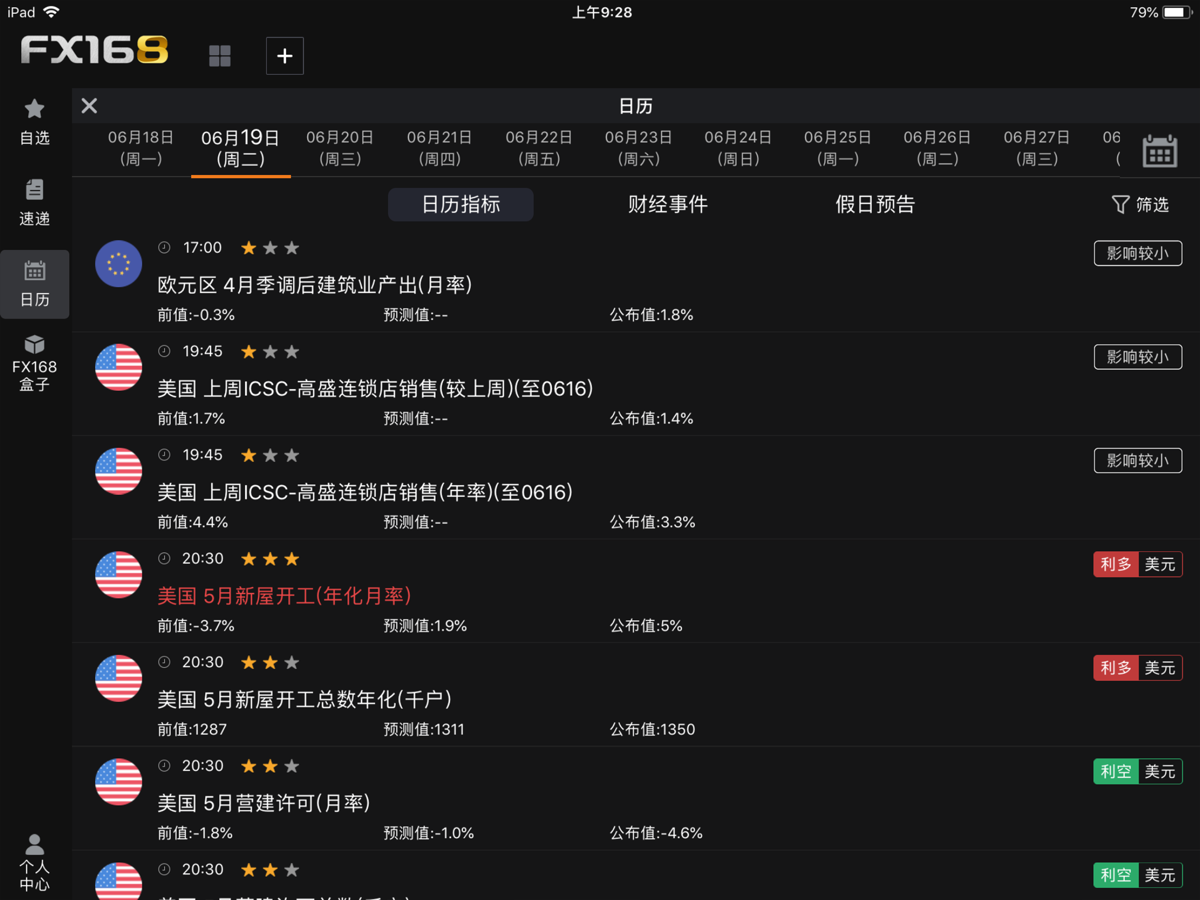Tap the 利多 美元 badge on 新屋开工

point(1137,563)
